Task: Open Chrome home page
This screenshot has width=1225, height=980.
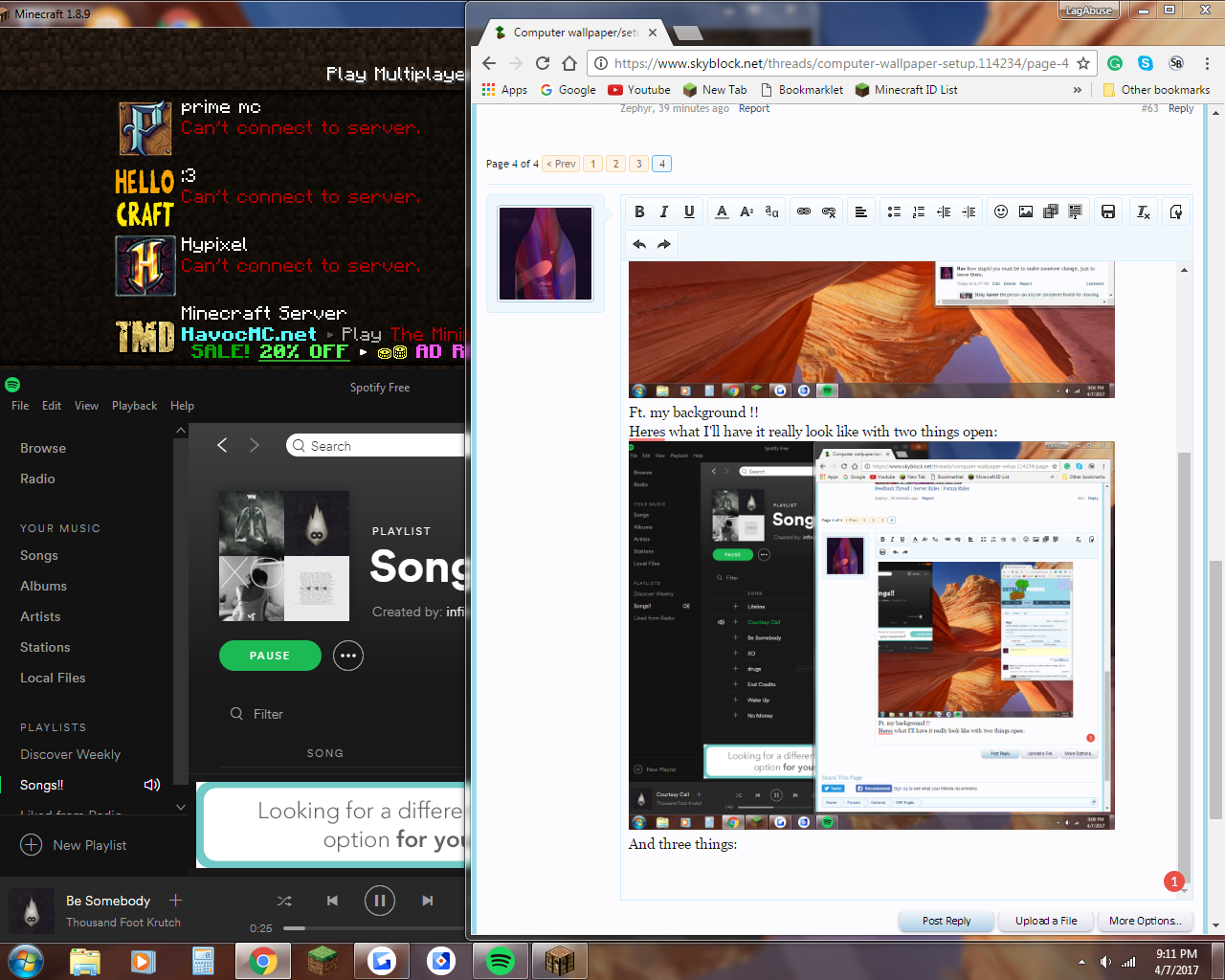Action: coord(569,63)
